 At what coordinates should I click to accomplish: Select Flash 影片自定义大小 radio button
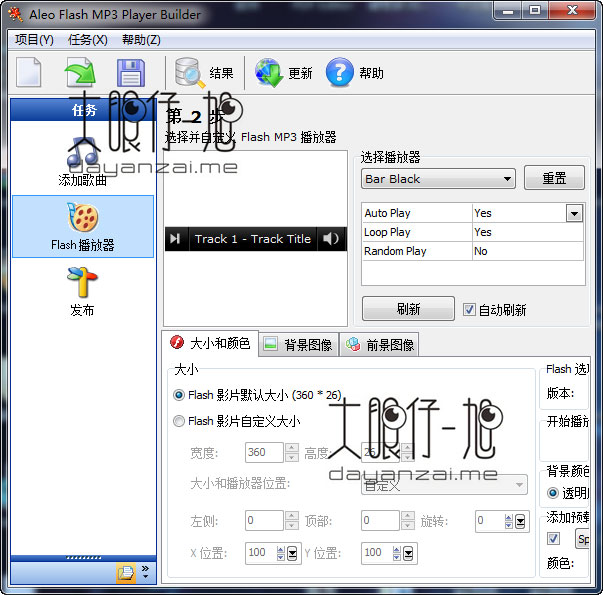click(x=179, y=421)
